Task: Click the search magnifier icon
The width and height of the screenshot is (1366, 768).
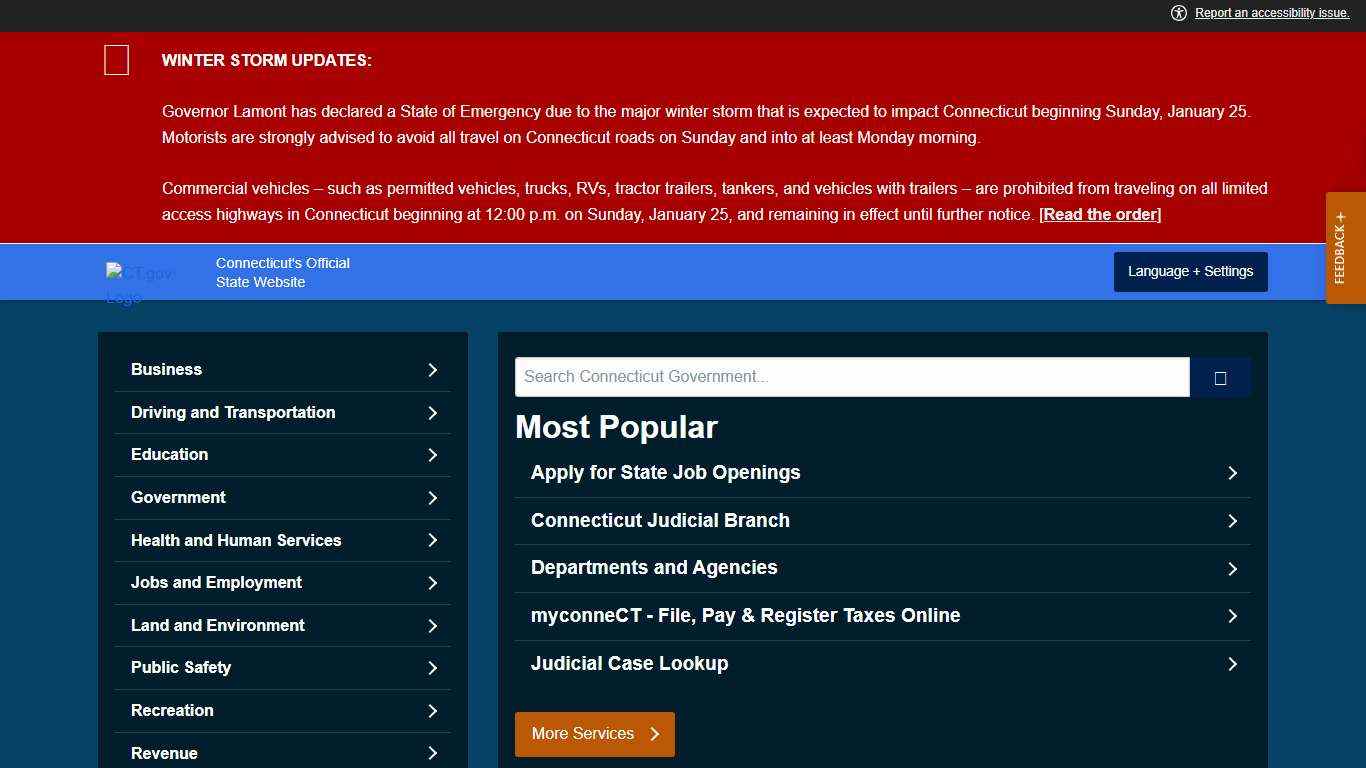Action: click(1220, 377)
